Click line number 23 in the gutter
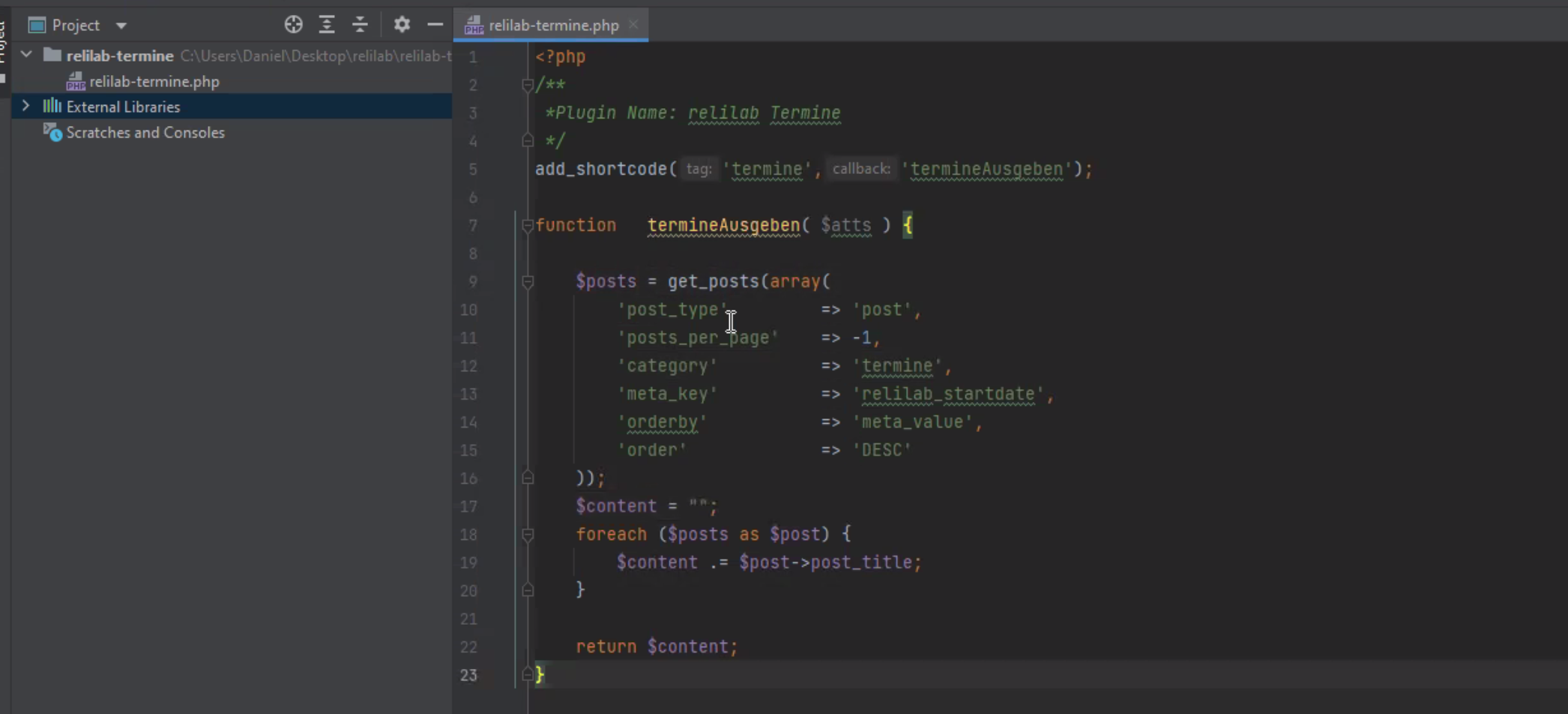This screenshot has height=714, width=1568. point(468,675)
